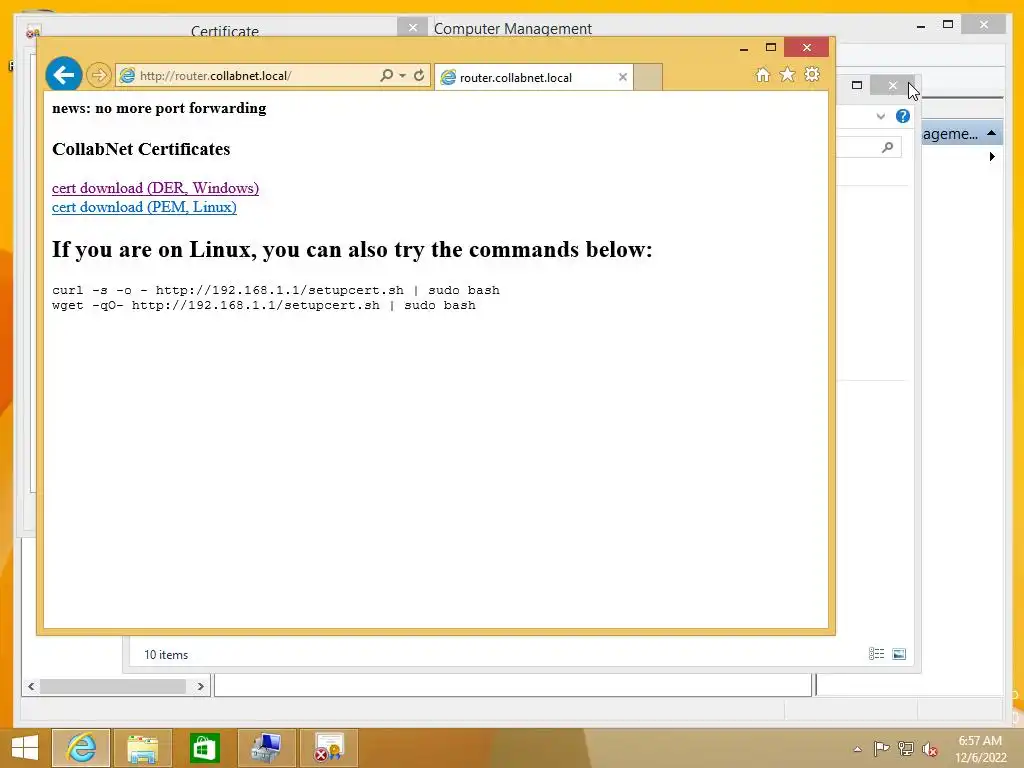The image size is (1024, 768).
Task: Open Action Center flag icon
Action: click(881, 748)
